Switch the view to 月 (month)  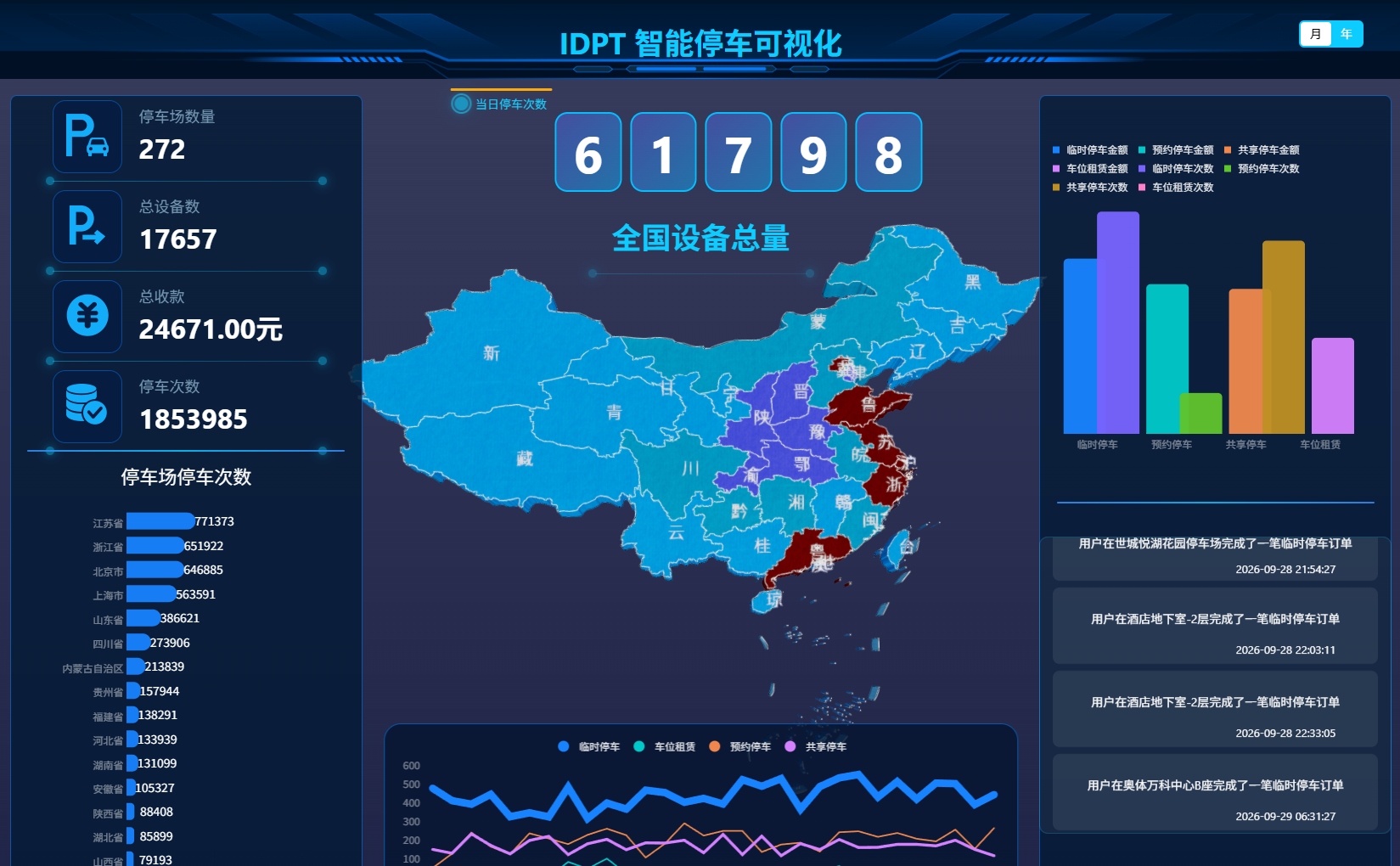click(1316, 34)
